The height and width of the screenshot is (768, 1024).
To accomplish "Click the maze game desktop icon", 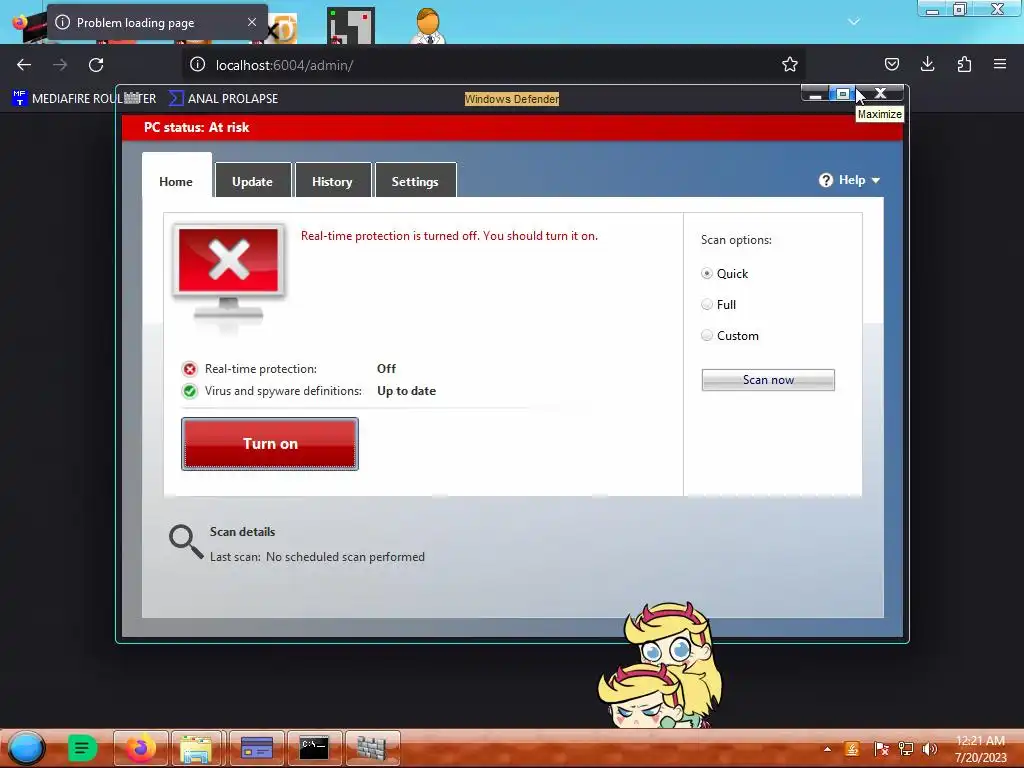I will point(351,26).
